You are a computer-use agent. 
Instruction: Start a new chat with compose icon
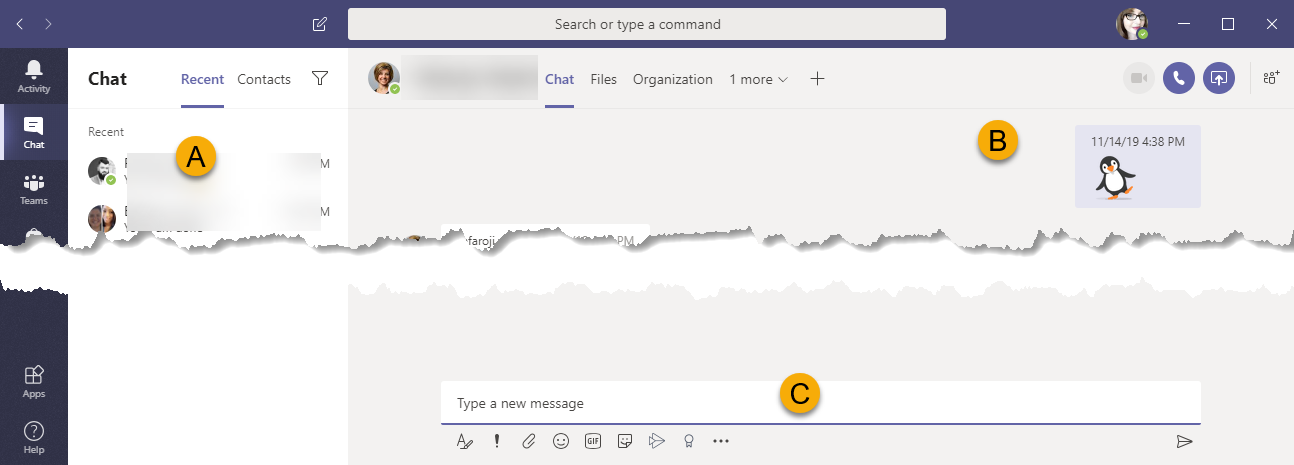pos(320,24)
